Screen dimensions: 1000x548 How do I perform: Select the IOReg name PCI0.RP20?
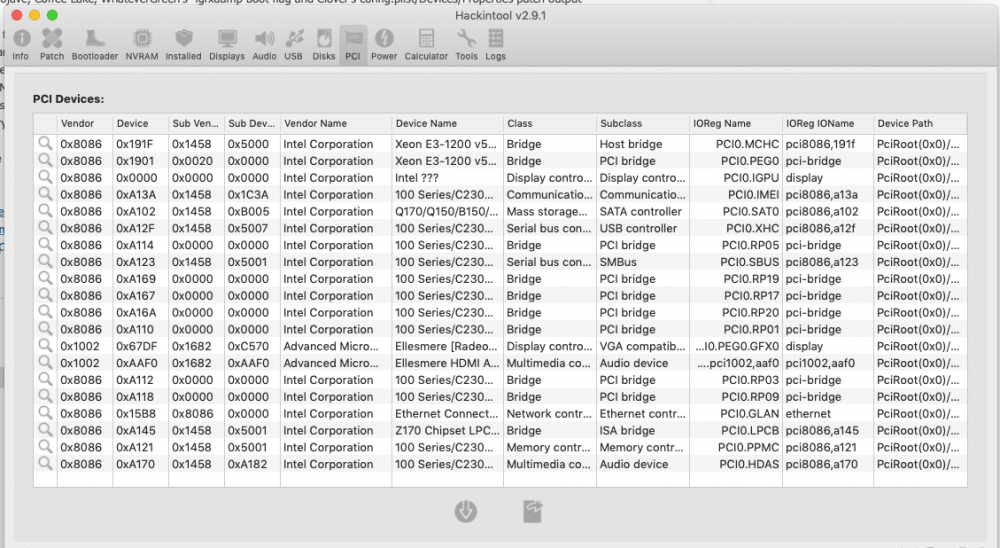[750, 313]
